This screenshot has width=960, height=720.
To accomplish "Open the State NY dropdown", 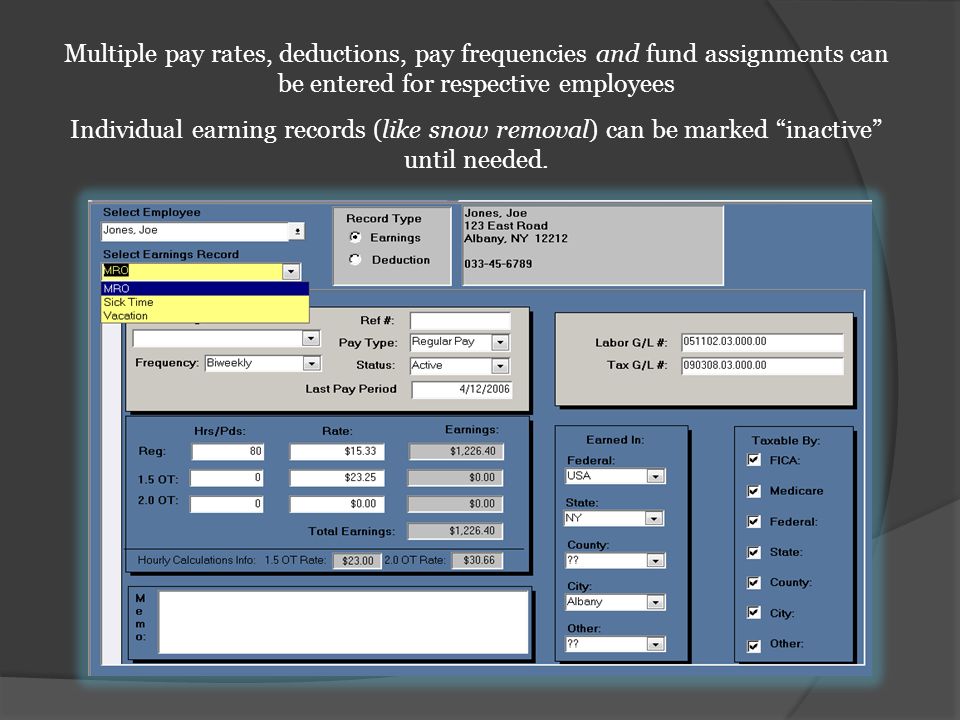I will tap(654, 519).
